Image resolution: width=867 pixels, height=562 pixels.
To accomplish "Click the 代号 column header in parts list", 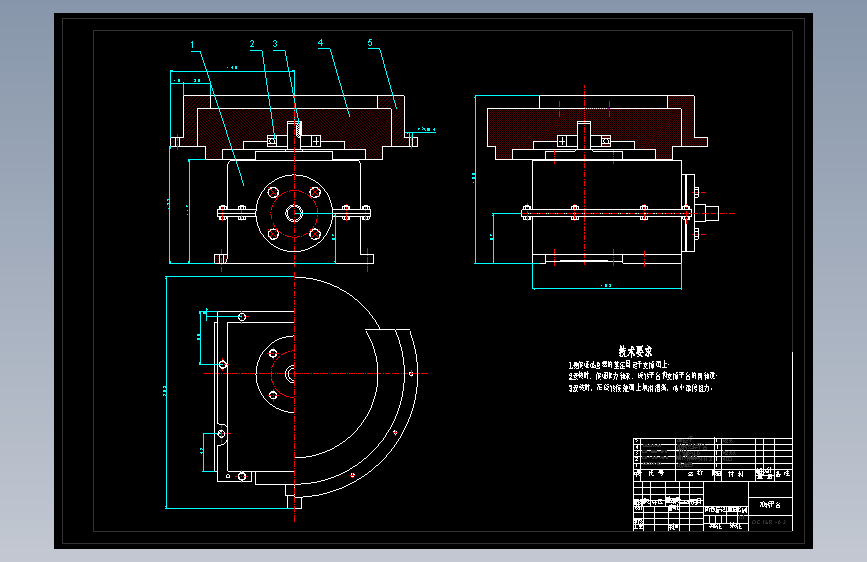I will (x=656, y=474).
